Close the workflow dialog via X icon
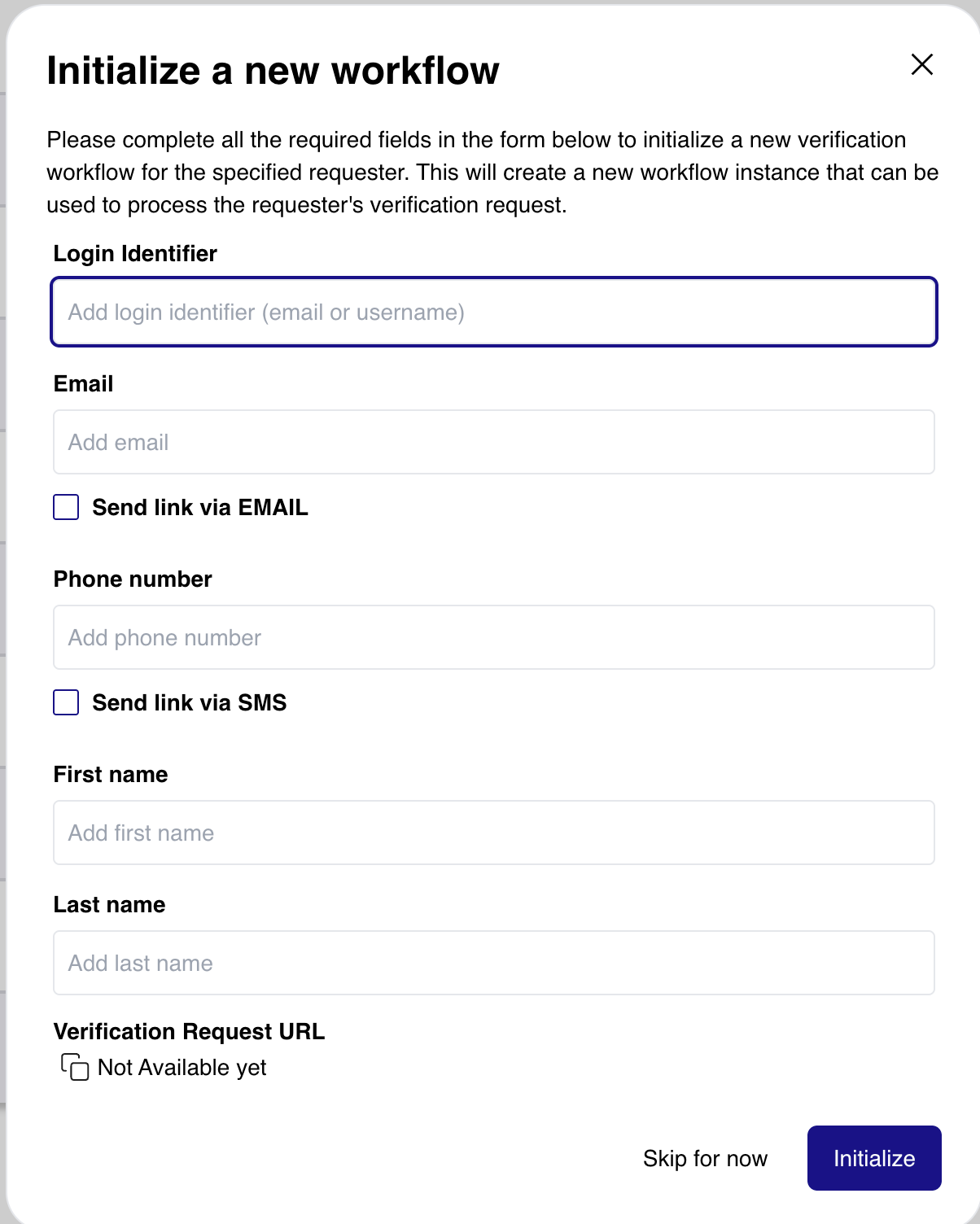 point(921,64)
